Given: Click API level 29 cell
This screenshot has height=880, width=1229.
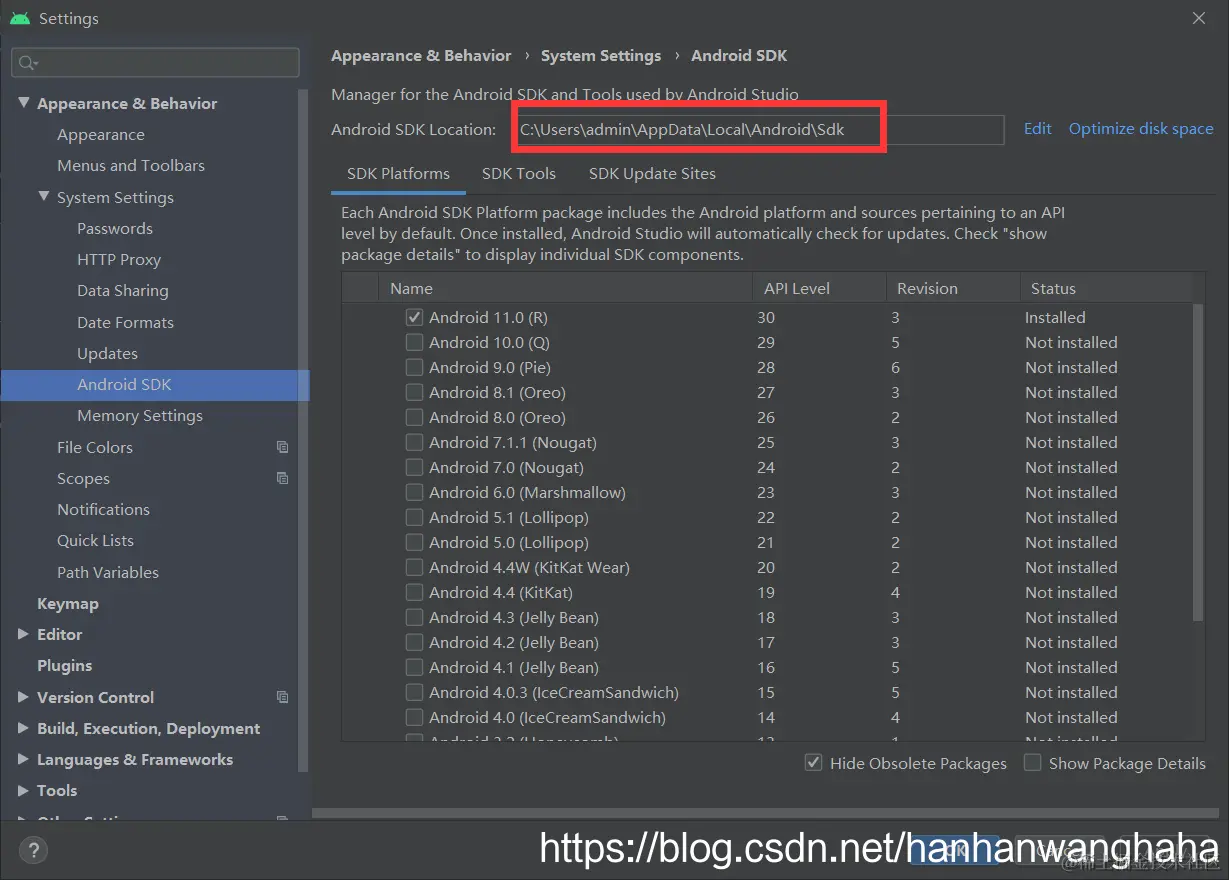Looking at the screenshot, I should (766, 342).
